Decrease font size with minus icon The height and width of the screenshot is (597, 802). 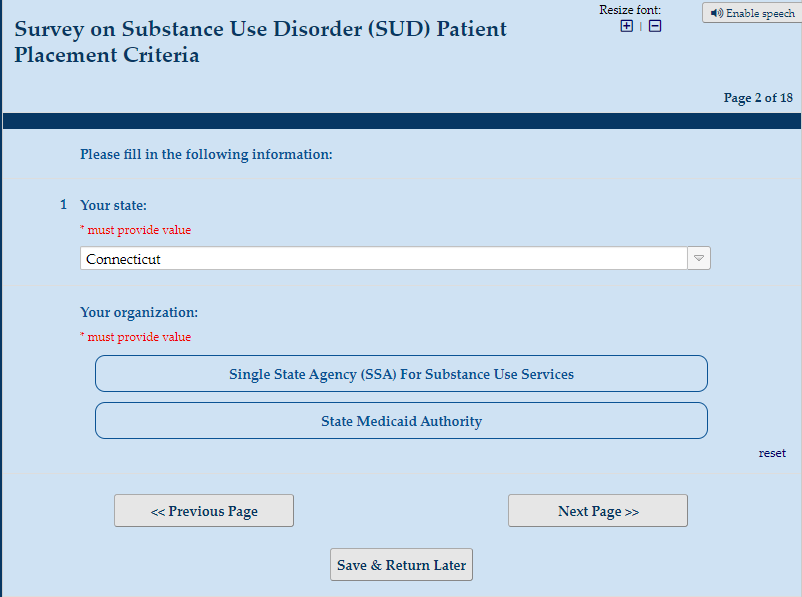[x=655, y=26]
